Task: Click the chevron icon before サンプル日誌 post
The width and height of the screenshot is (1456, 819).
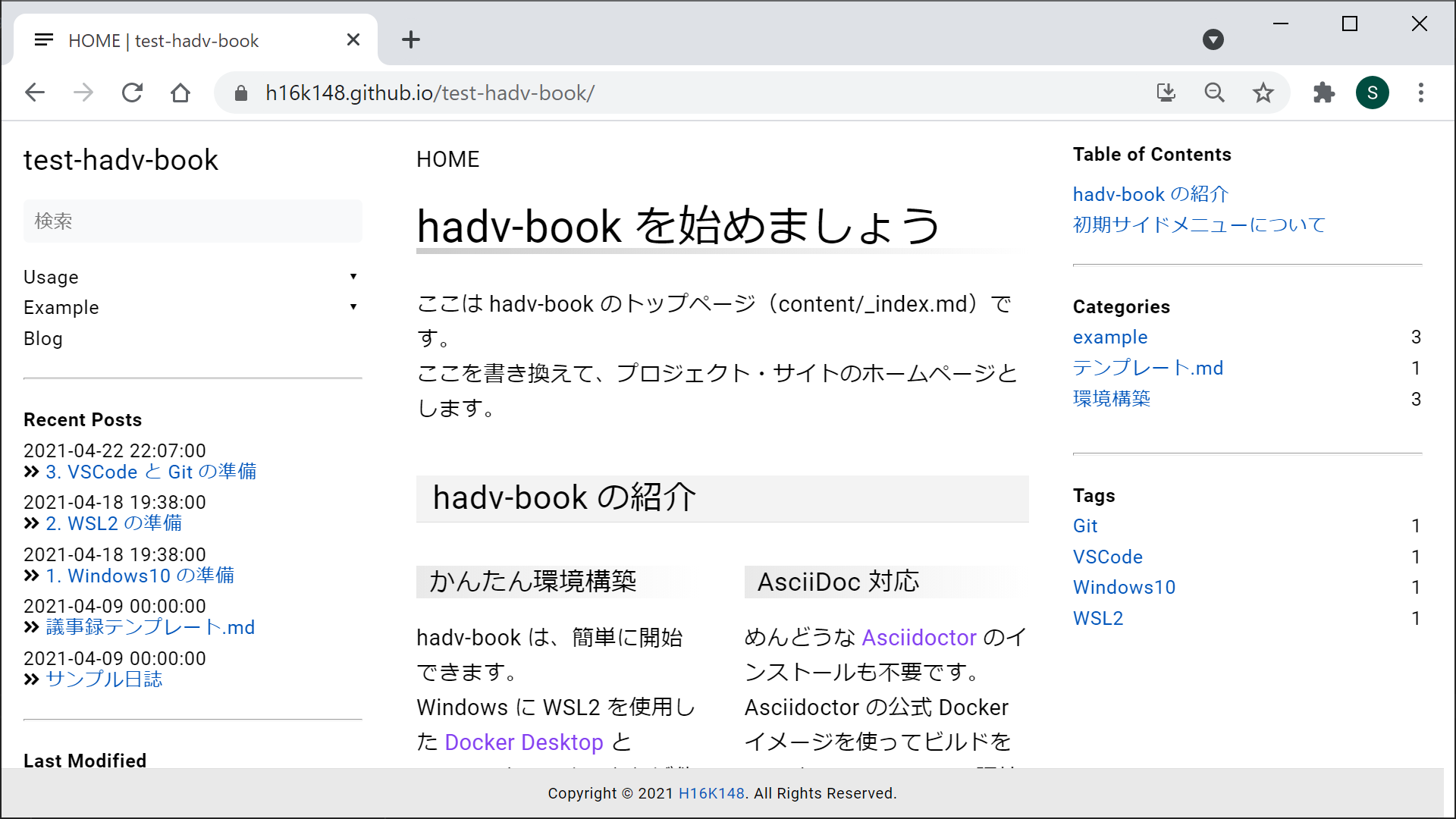Action: 31,679
